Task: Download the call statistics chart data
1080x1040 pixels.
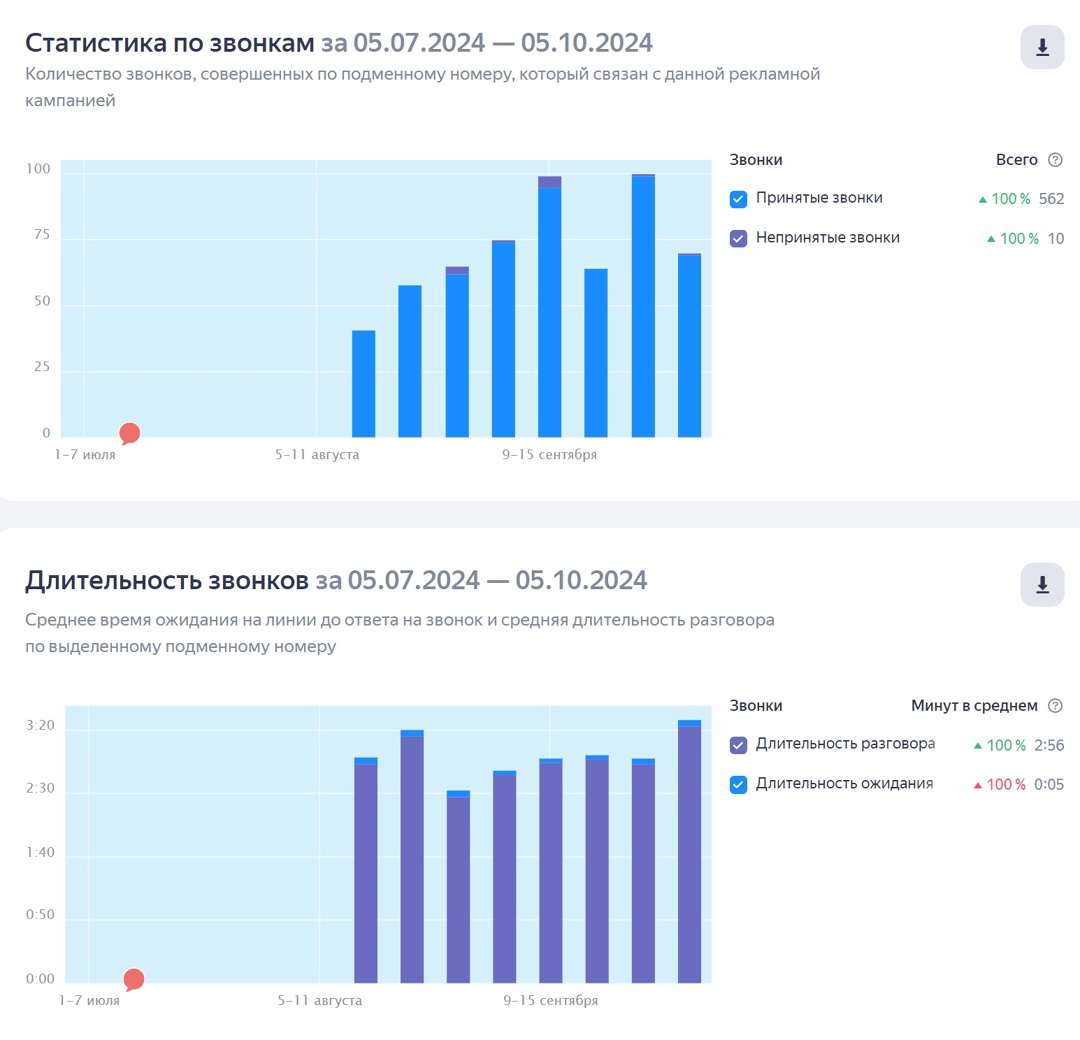Action: (x=1042, y=47)
